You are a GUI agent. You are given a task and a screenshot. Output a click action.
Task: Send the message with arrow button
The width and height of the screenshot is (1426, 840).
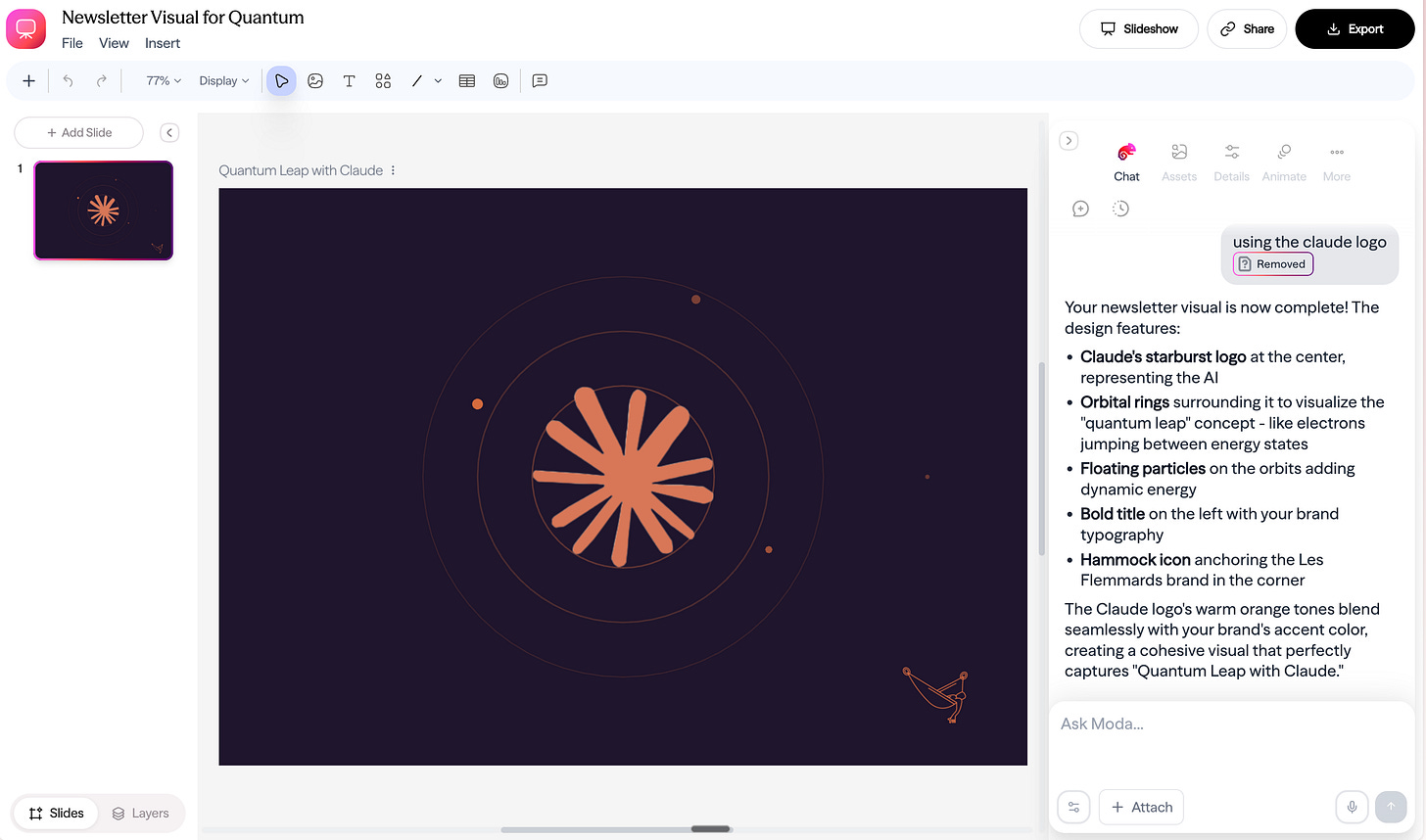pyautogui.click(x=1391, y=807)
